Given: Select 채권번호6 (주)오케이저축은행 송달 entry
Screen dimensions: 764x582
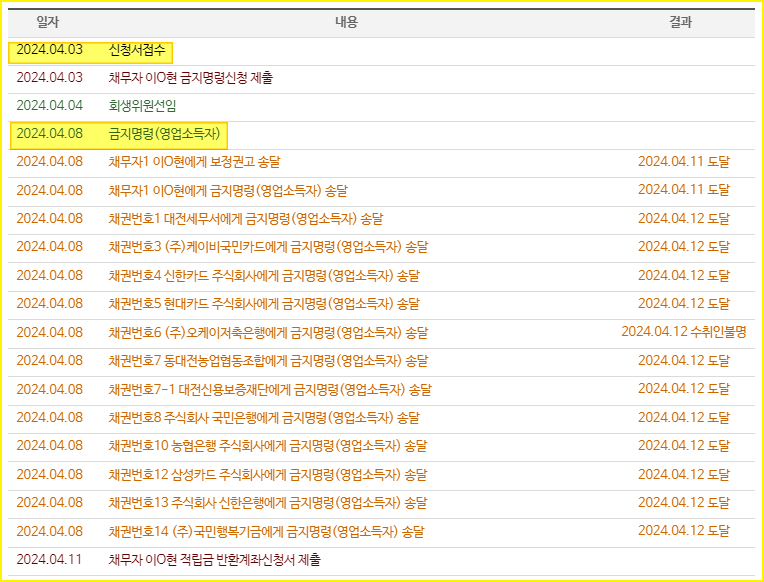Looking at the screenshot, I should tap(268, 333).
